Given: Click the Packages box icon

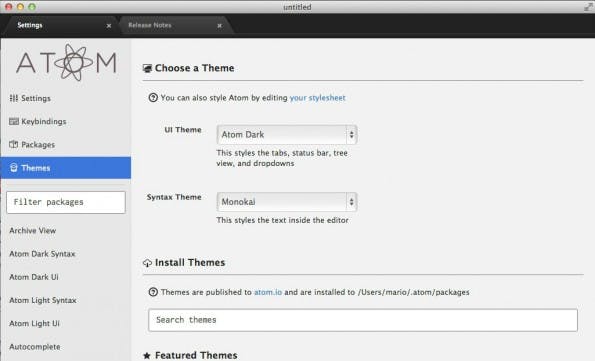Looking at the screenshot, I should (x=14, y=145).
